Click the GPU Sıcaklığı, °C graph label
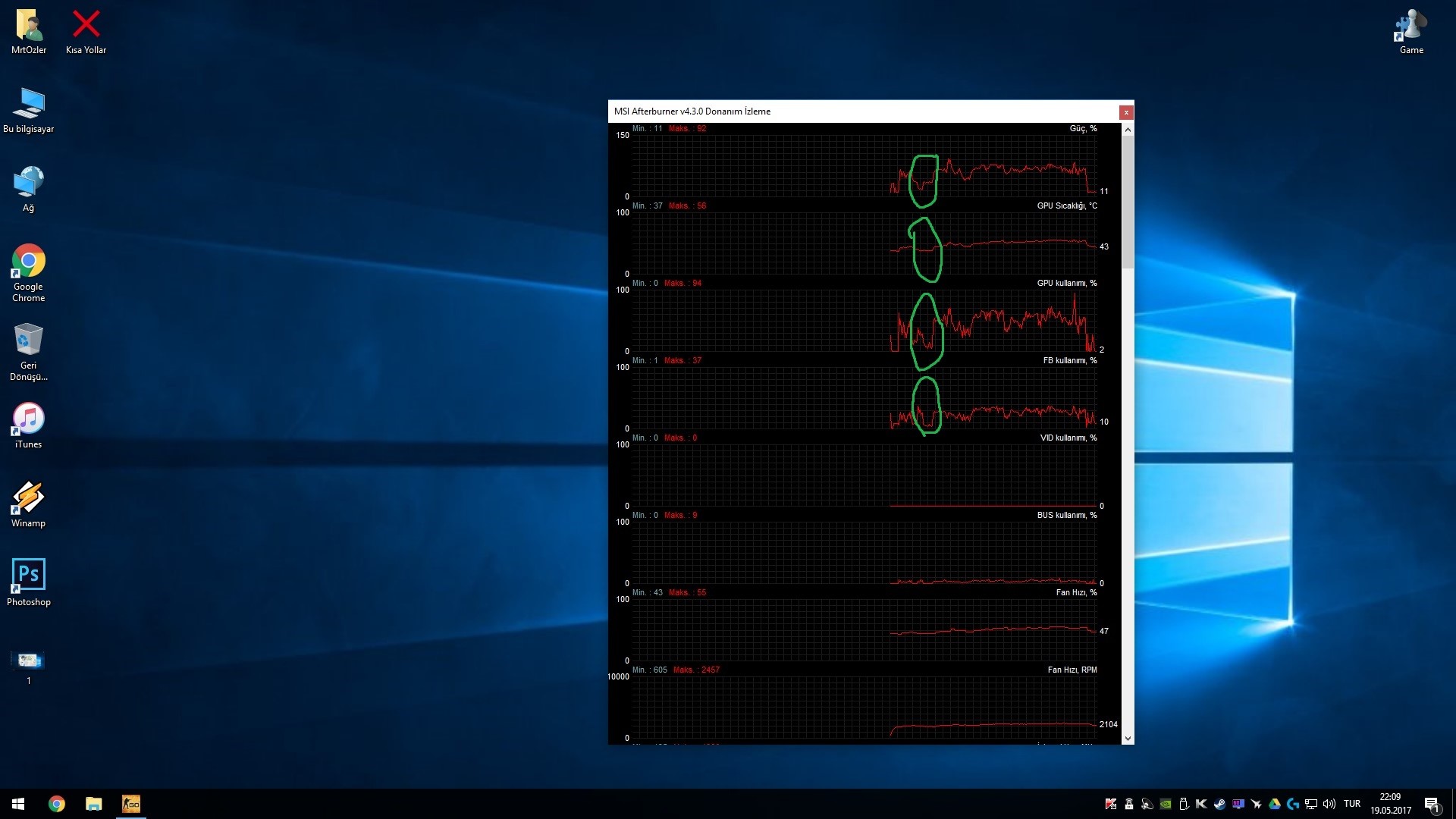 [x=1067, y=206]
